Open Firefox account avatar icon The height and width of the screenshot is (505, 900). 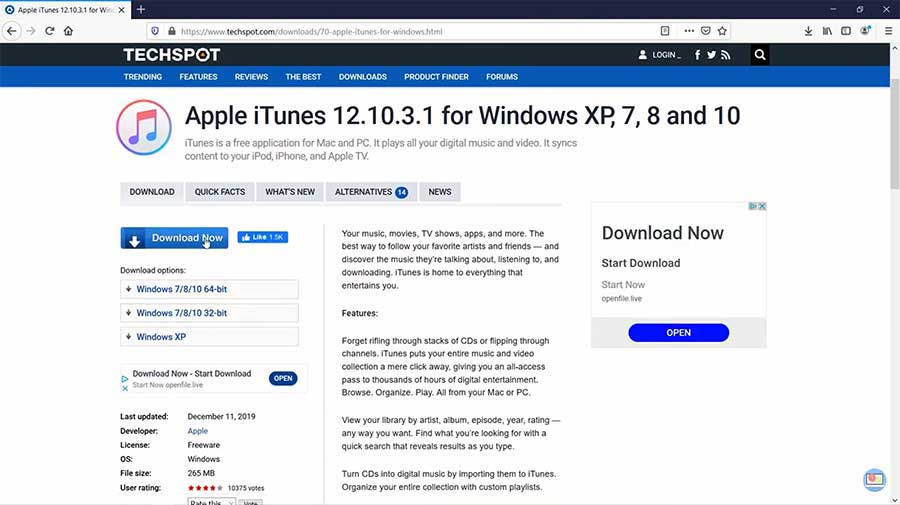click(x=865, y=31)
